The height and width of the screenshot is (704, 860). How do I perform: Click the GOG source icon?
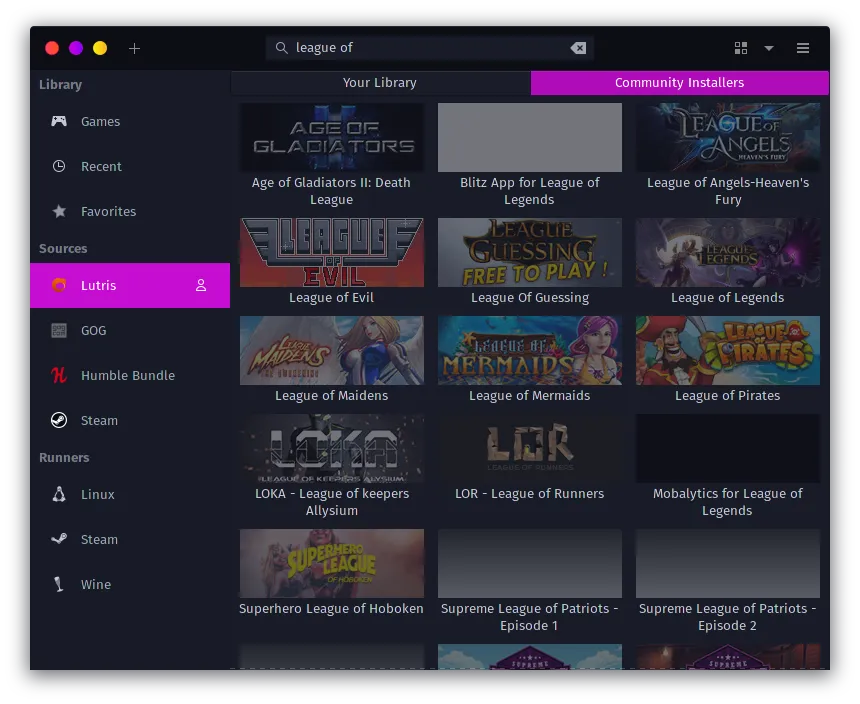pos(59,330)
